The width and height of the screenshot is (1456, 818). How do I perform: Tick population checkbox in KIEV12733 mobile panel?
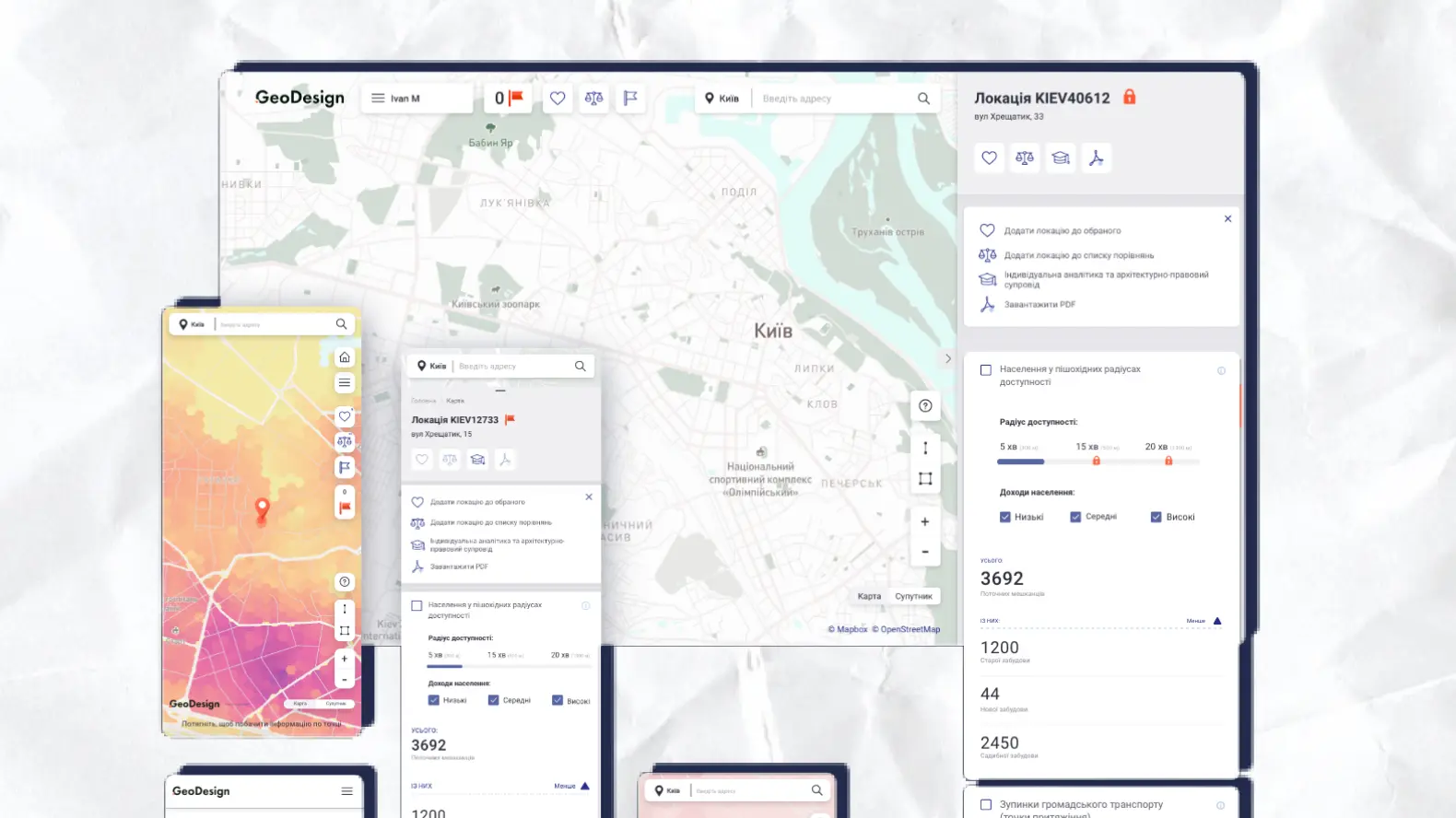417,606
